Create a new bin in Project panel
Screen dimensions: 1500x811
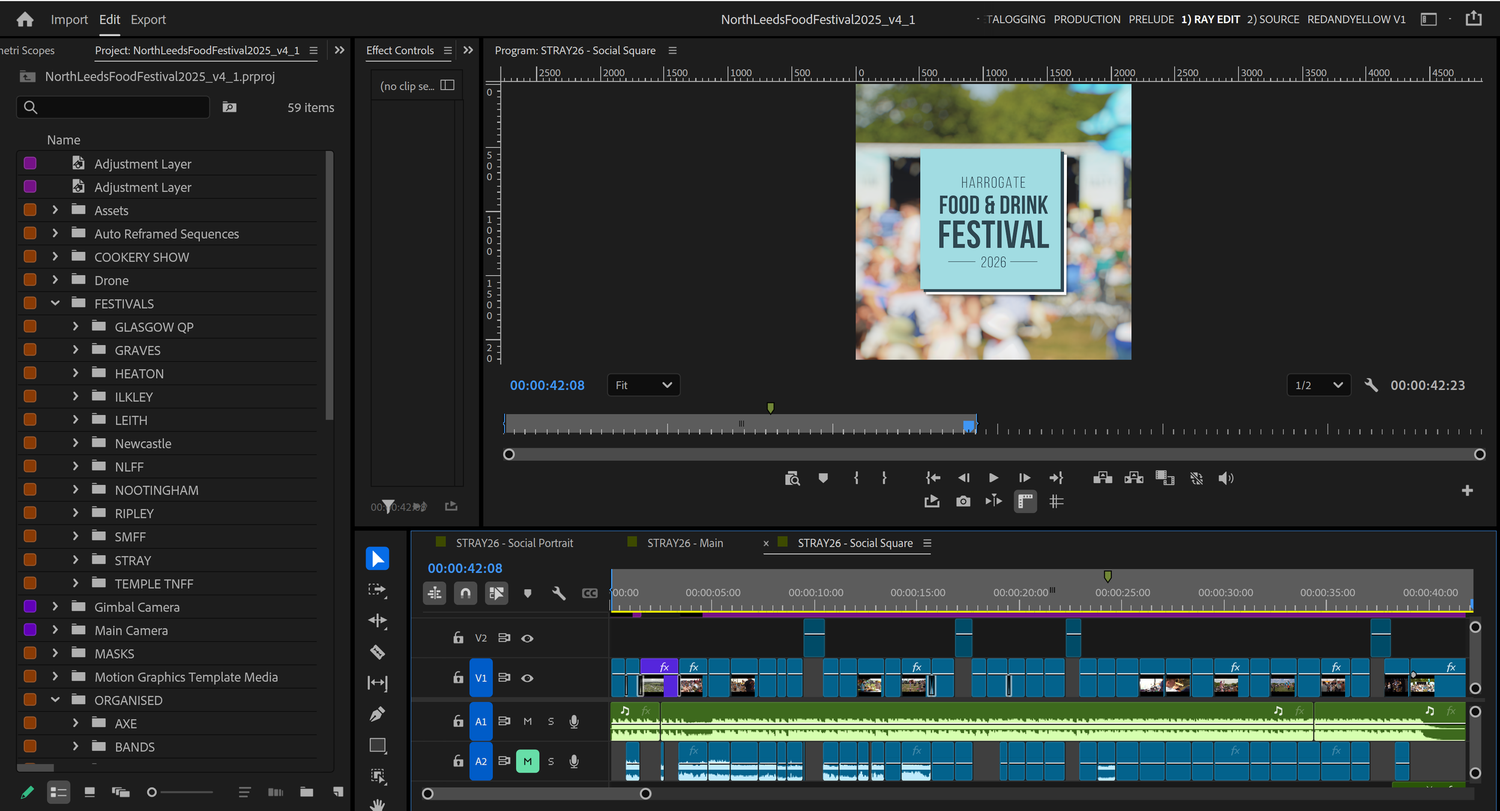click(x=306, y=792)
